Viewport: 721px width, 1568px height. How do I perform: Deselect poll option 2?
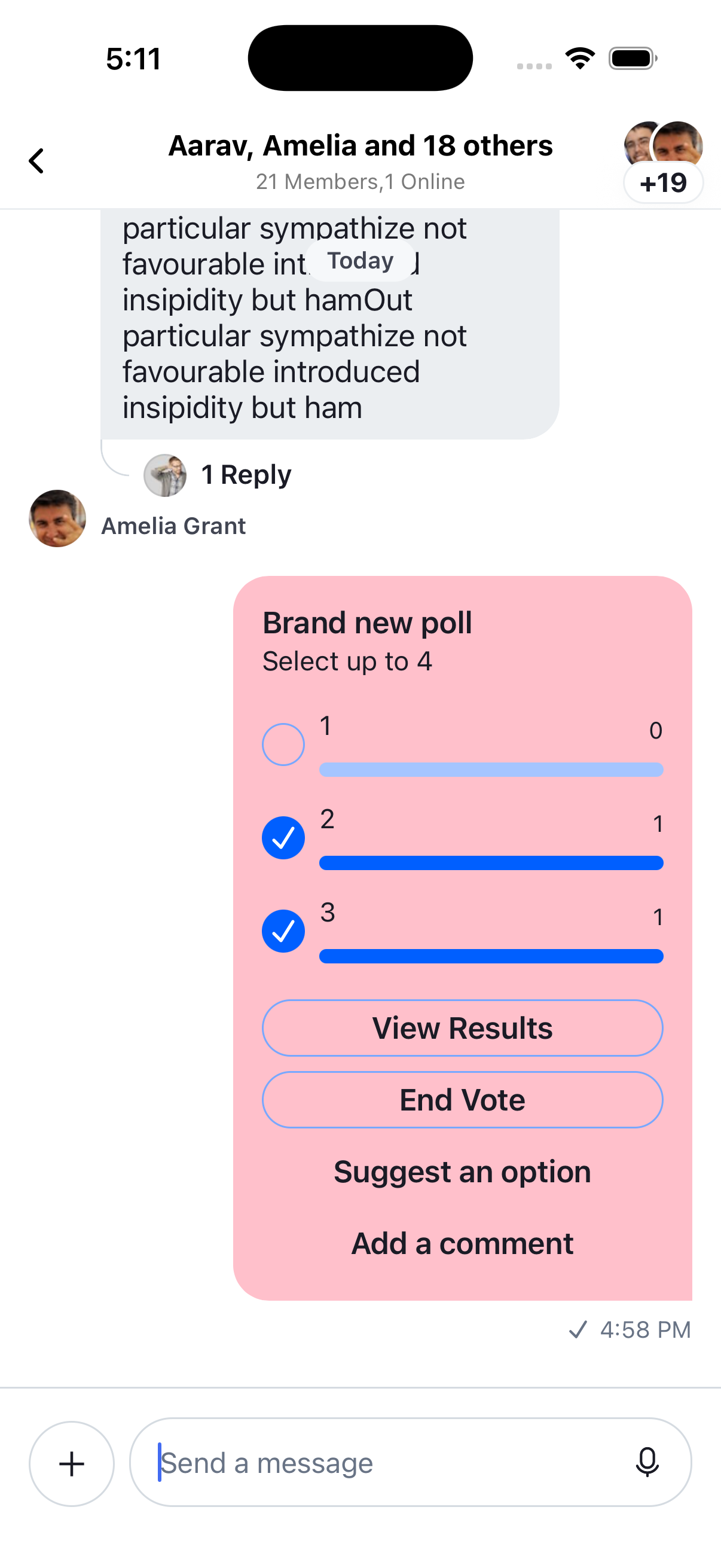click(282, 838)
